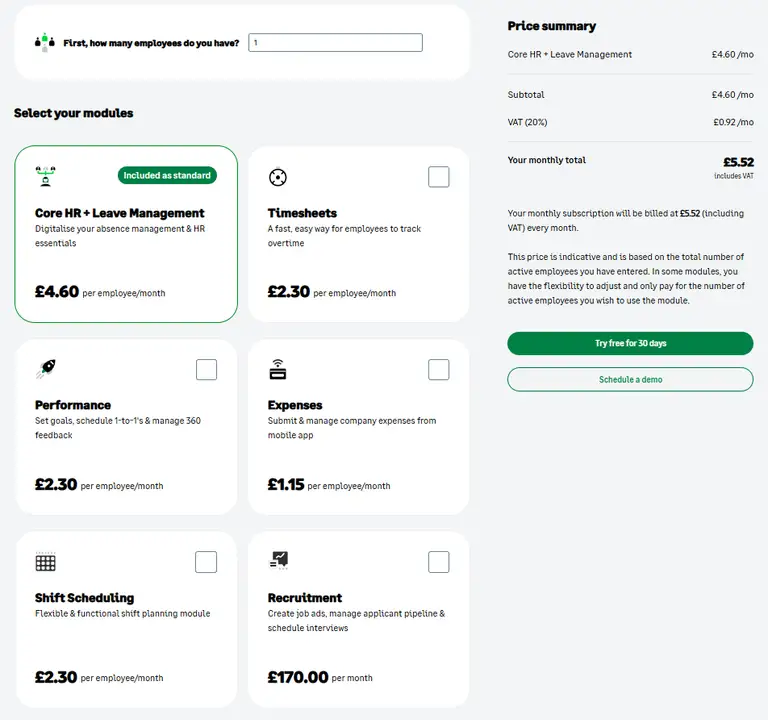The height and width of the screenshot is (720, 768).
Task: Select the Expenses module checkbox
Action: [x=438, y=370]
